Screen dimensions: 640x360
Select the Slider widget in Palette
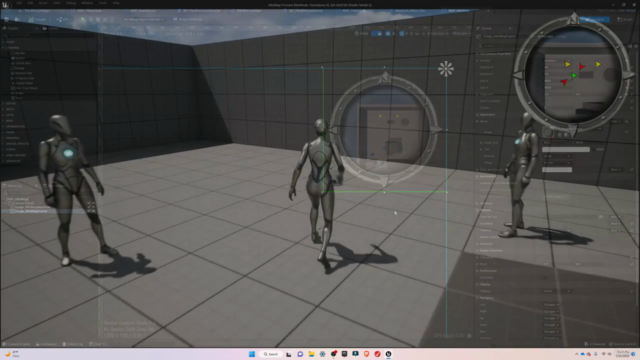click(x=19, y=93)
